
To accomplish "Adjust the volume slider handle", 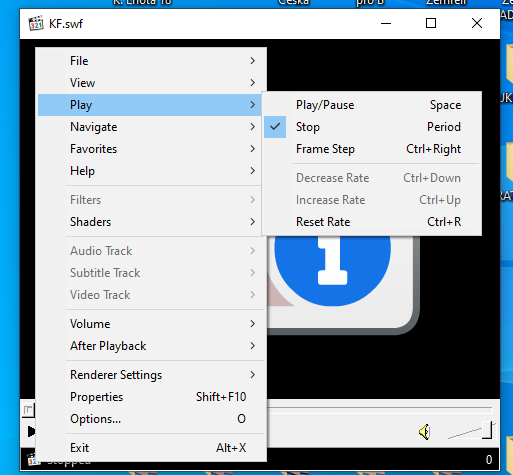I will (487, 430).
